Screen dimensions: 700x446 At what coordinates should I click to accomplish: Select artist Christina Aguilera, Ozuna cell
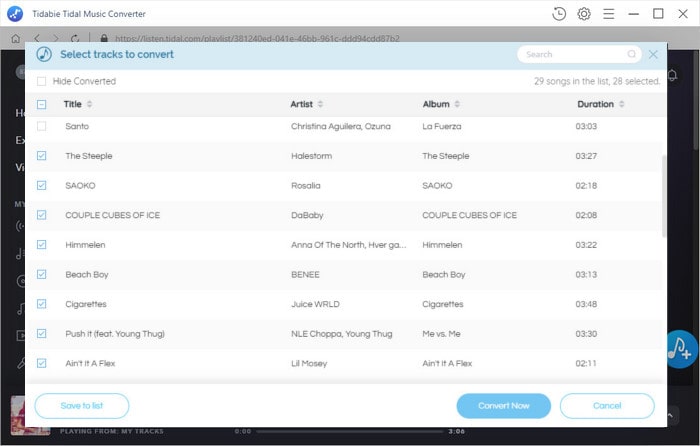pyautogui.click(x=341, y=126)
